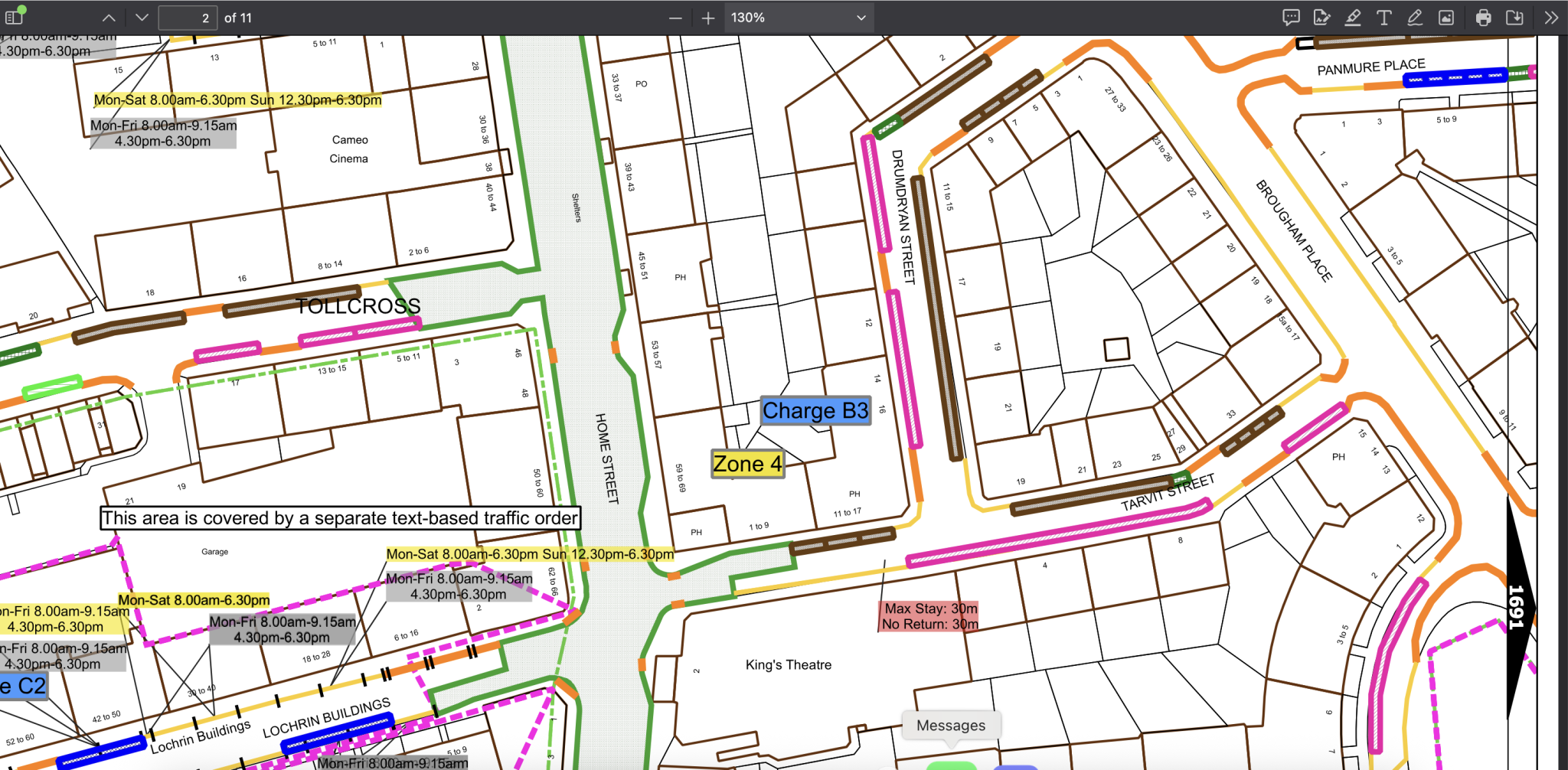Expand more tools with double chevron

point(1551,18)
